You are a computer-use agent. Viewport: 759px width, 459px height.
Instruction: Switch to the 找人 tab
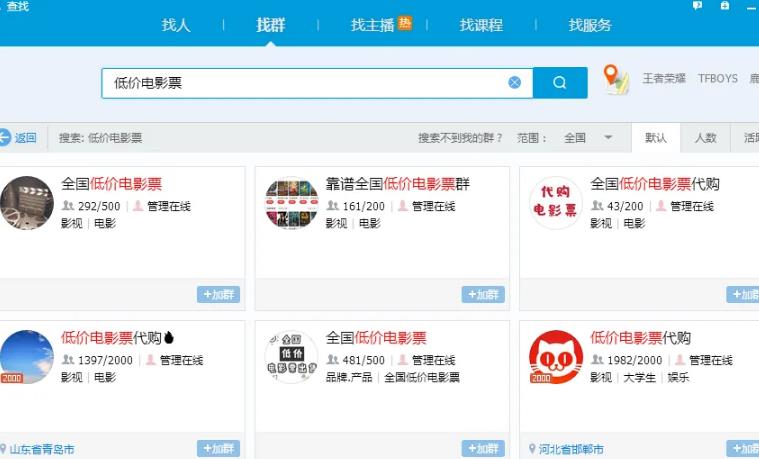pyautogui.click(x=176, y=25)
